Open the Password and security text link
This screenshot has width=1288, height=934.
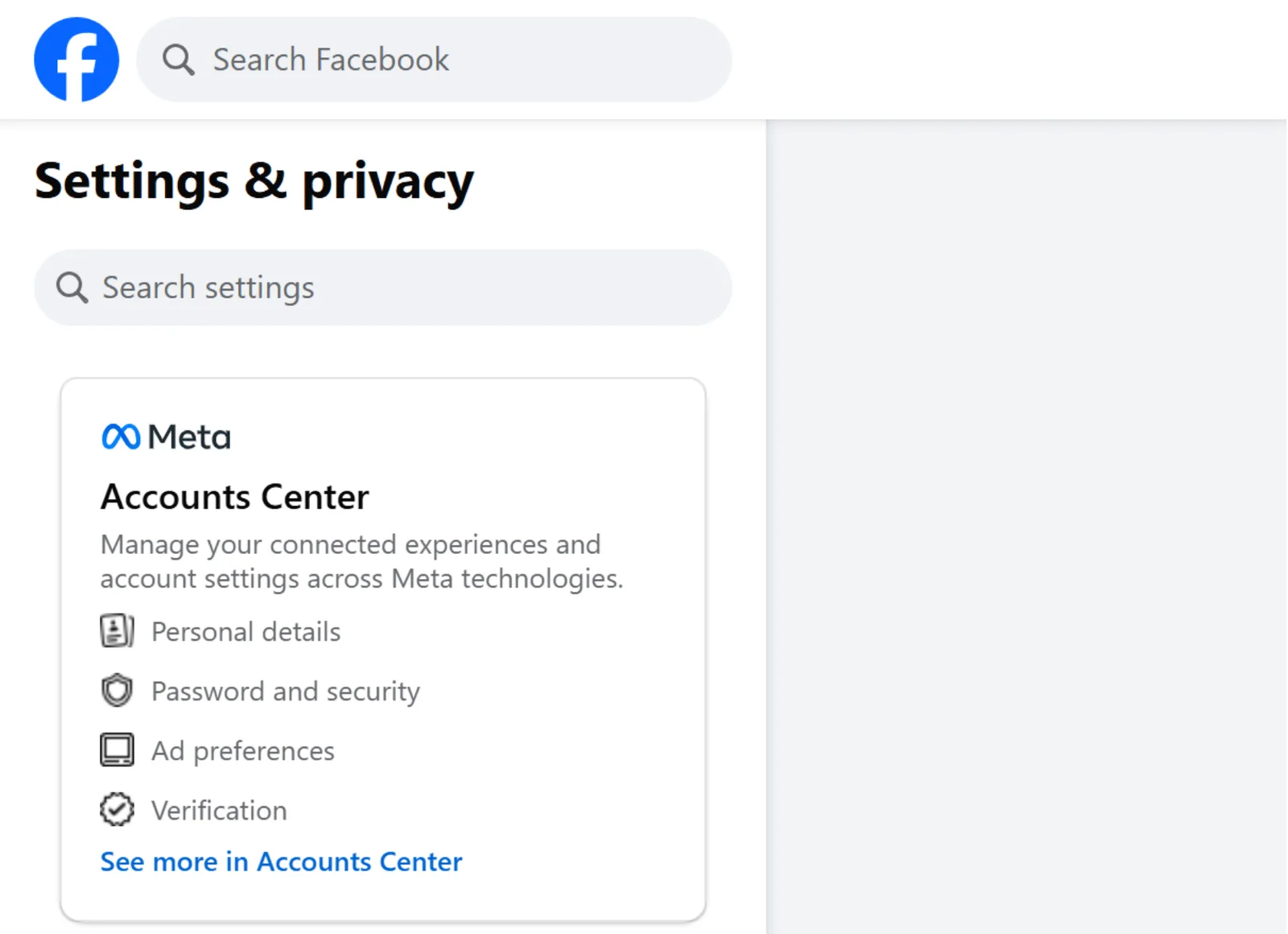(x=285, y=692)
